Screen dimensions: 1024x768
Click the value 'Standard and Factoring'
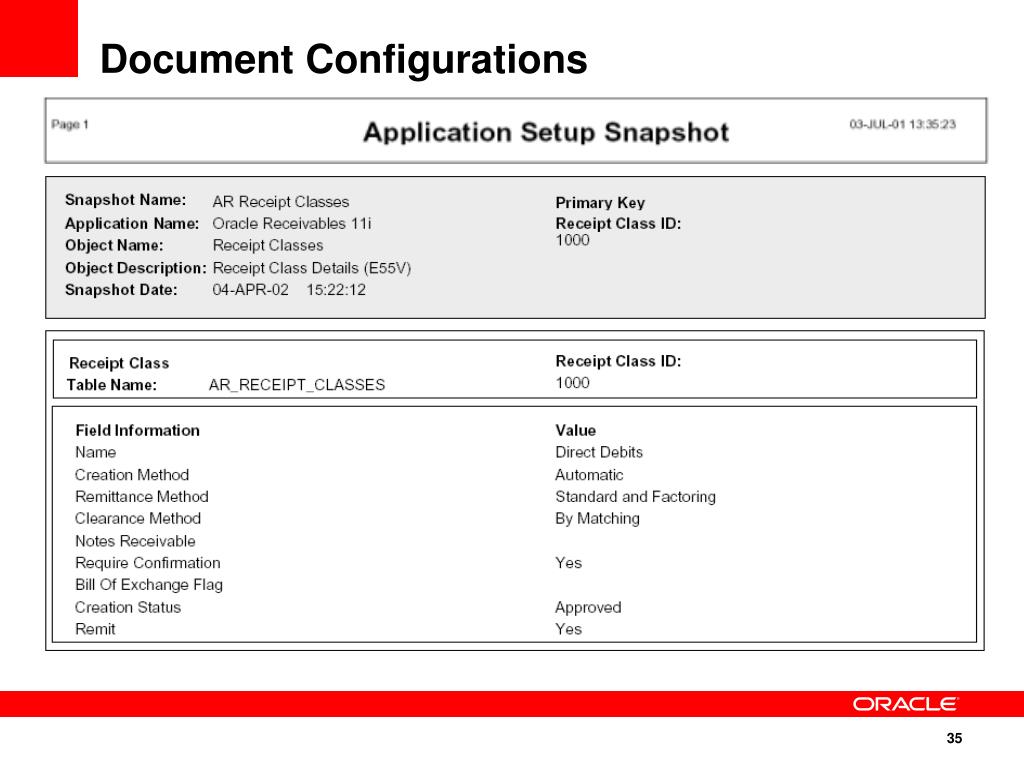pyautogui.click(x=635, y=497)
